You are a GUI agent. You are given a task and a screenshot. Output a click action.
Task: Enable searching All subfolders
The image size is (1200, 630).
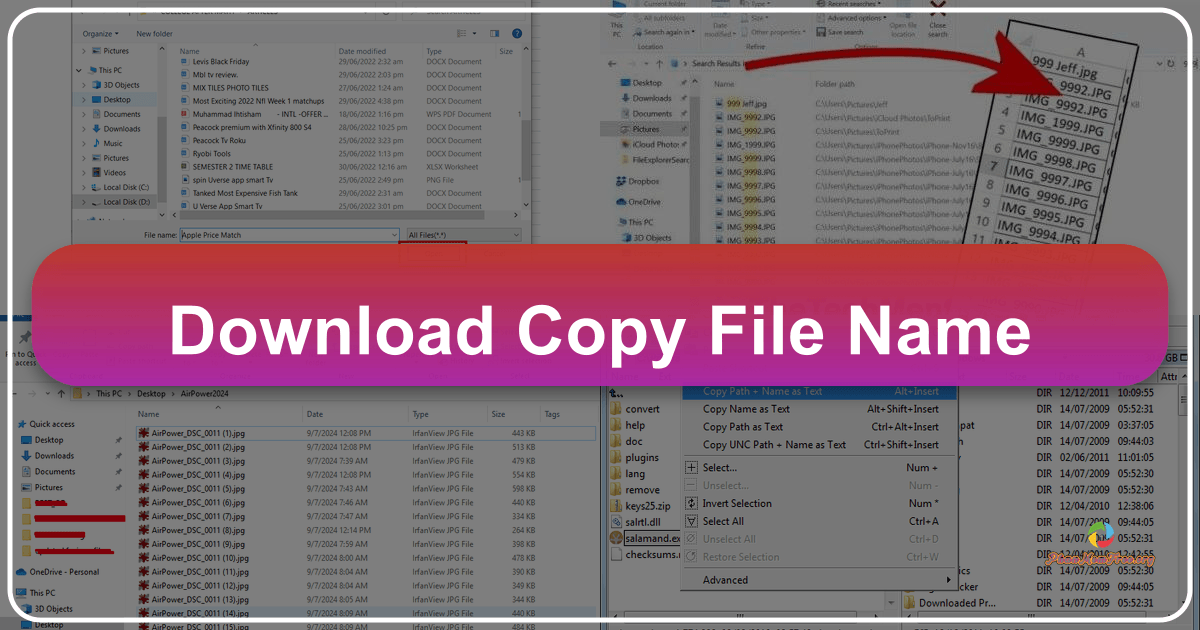(x=664, y=17)
